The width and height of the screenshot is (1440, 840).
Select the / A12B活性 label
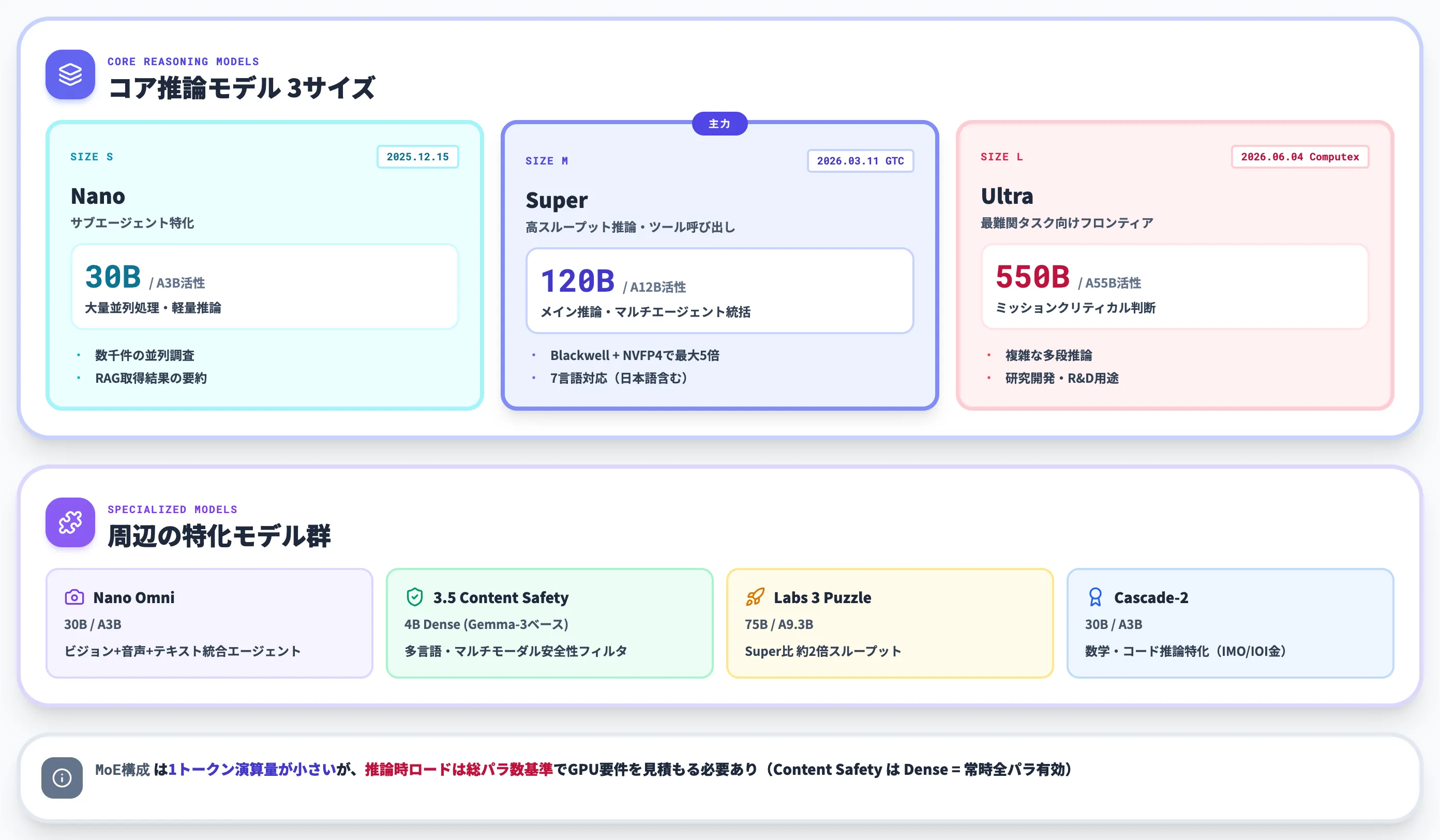(655, 287)
